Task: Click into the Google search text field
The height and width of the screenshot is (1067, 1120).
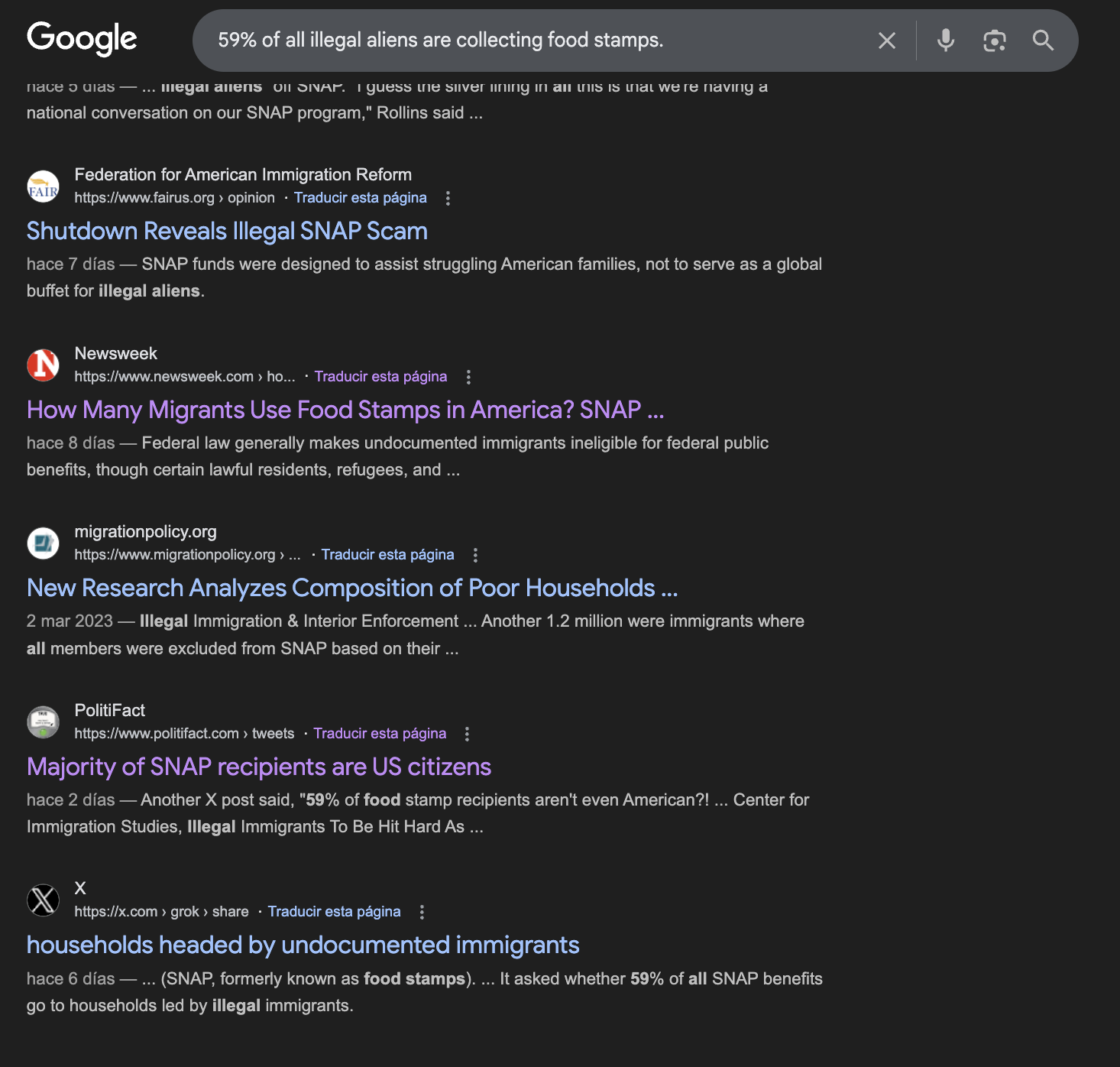Action: point(535,41)
